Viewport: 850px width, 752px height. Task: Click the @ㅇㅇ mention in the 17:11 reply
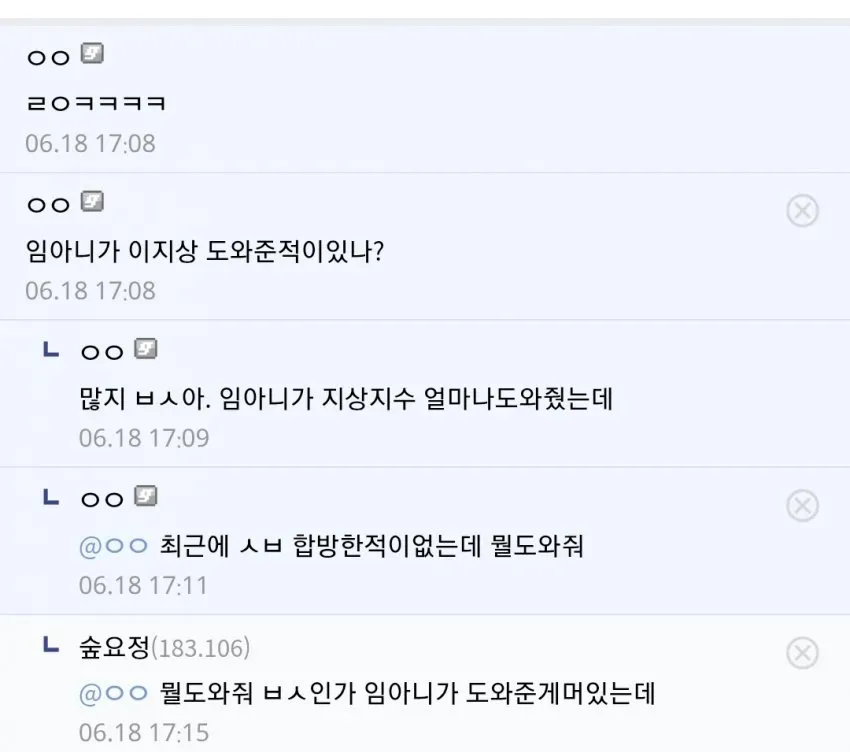(113, 545)
